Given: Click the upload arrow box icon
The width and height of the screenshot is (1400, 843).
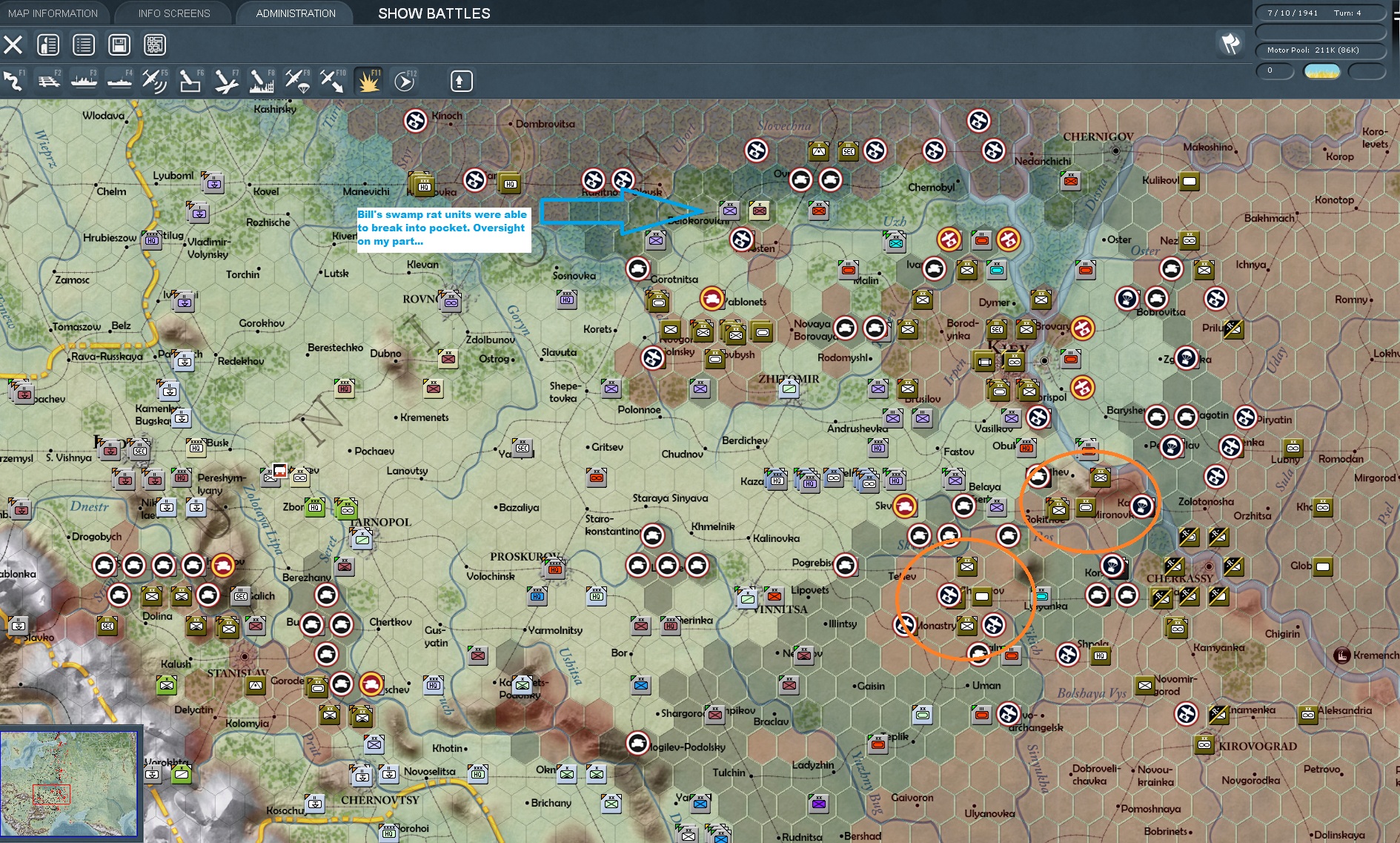Looking at the screenshot, I should click(461, 81).
